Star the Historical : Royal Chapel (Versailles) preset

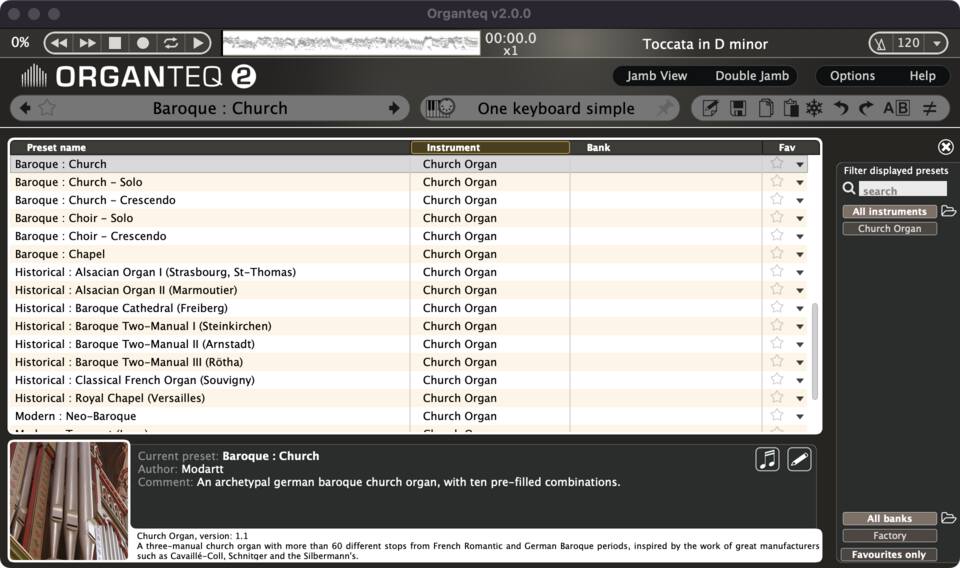pos(777,397)
